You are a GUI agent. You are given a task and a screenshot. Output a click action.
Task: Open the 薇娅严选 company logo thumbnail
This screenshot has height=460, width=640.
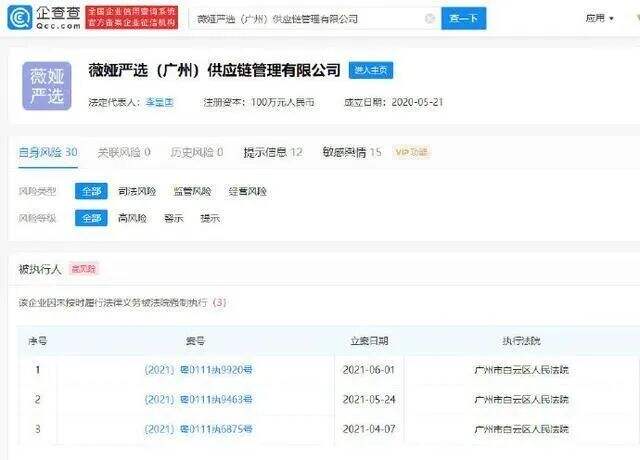(47, 86)
